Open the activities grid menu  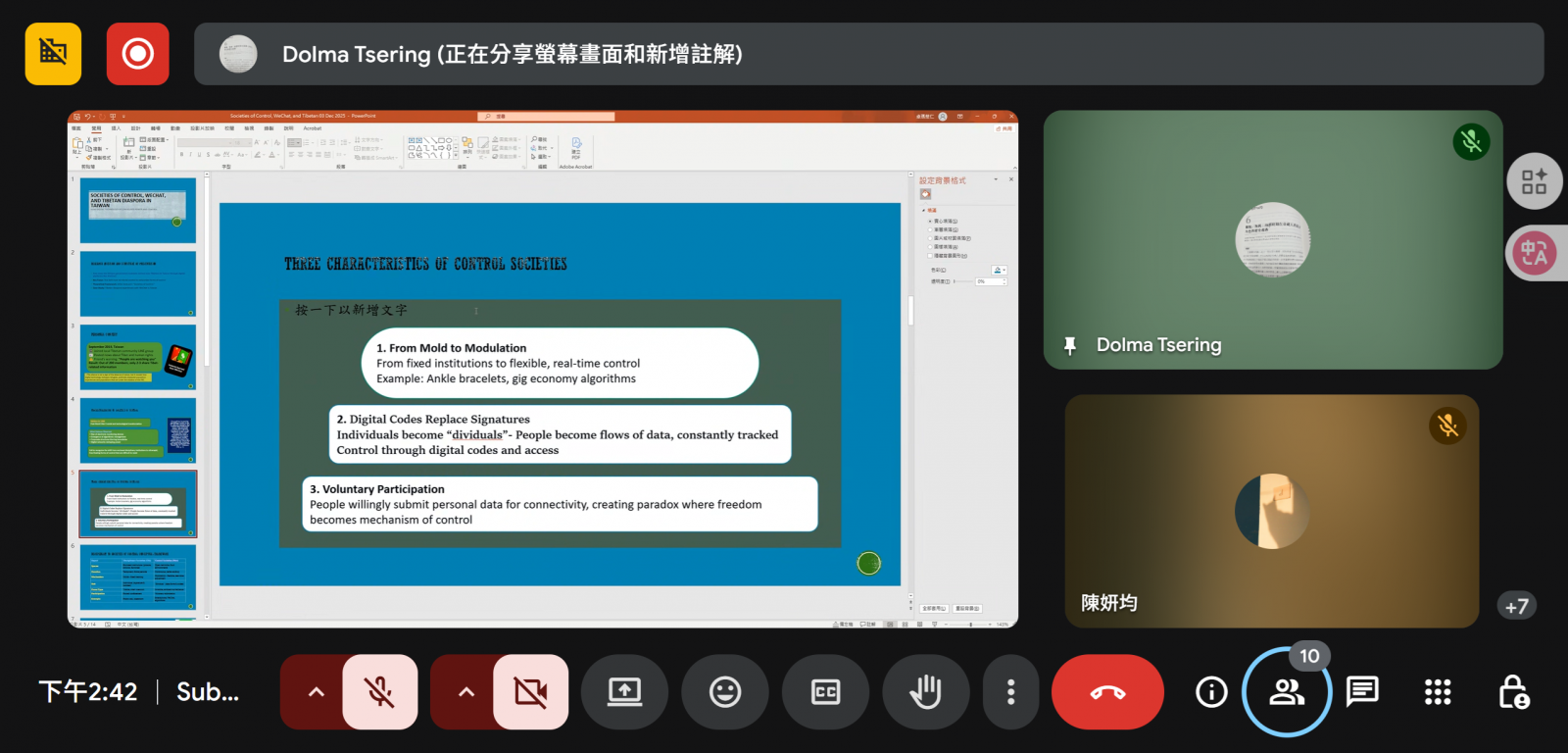pos(1437,692)
